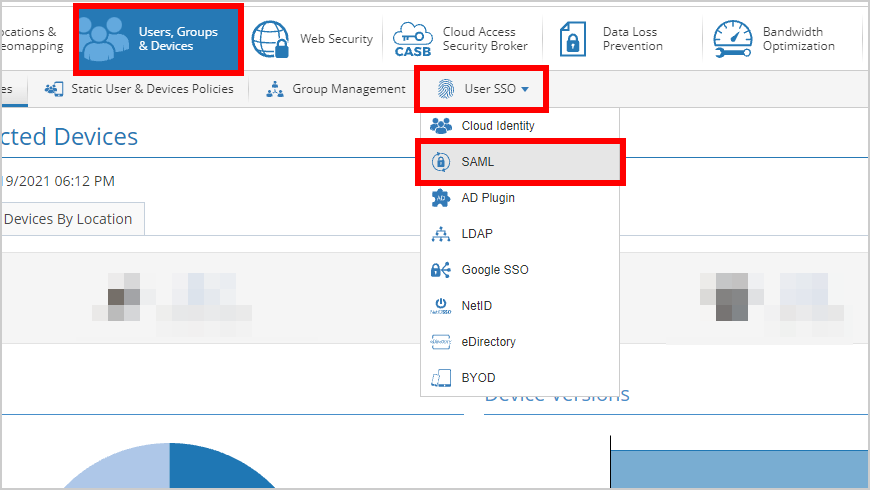Choose Cloud Identity from the SSO menu
The image size is (870, 490).
pos(520,126)
